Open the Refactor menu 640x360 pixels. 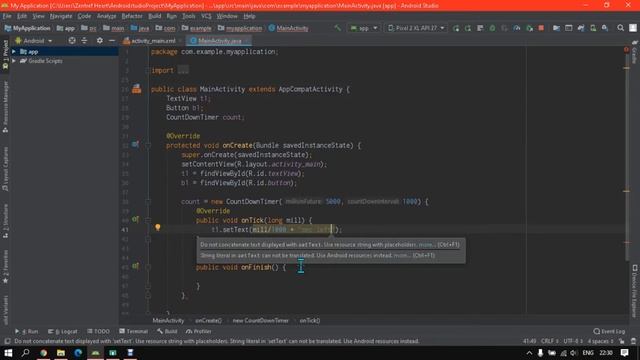pos(132,16)
